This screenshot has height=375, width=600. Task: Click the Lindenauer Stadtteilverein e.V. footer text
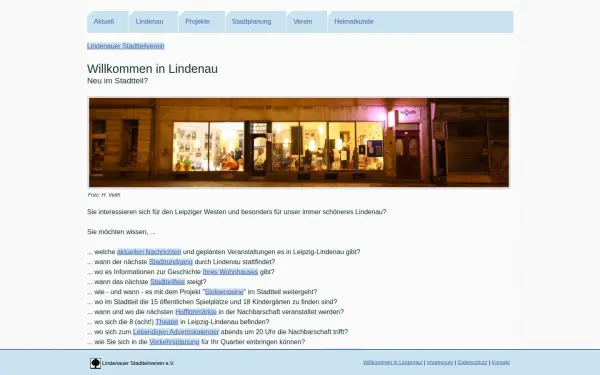click(138, 363)
